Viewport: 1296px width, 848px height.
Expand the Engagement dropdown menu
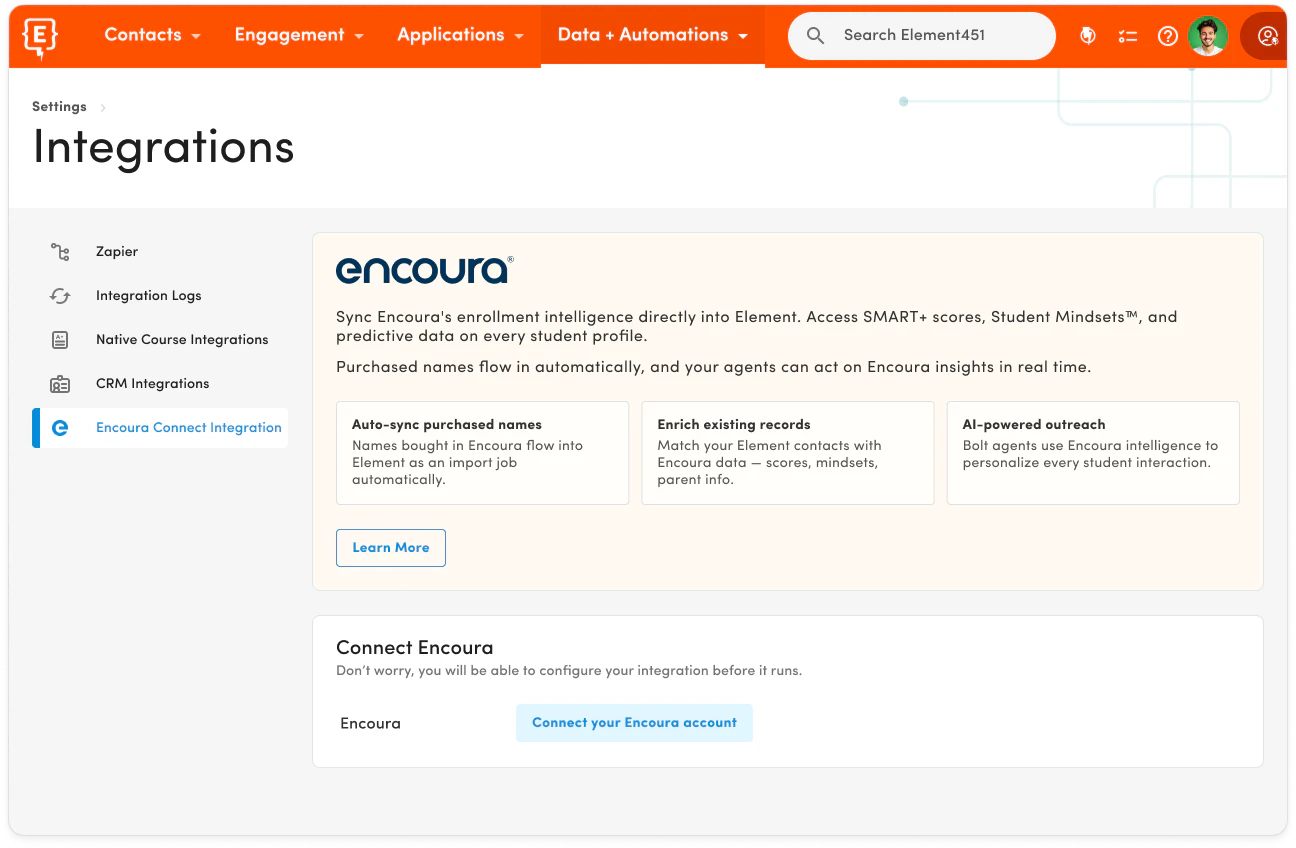tap(299, 35)
